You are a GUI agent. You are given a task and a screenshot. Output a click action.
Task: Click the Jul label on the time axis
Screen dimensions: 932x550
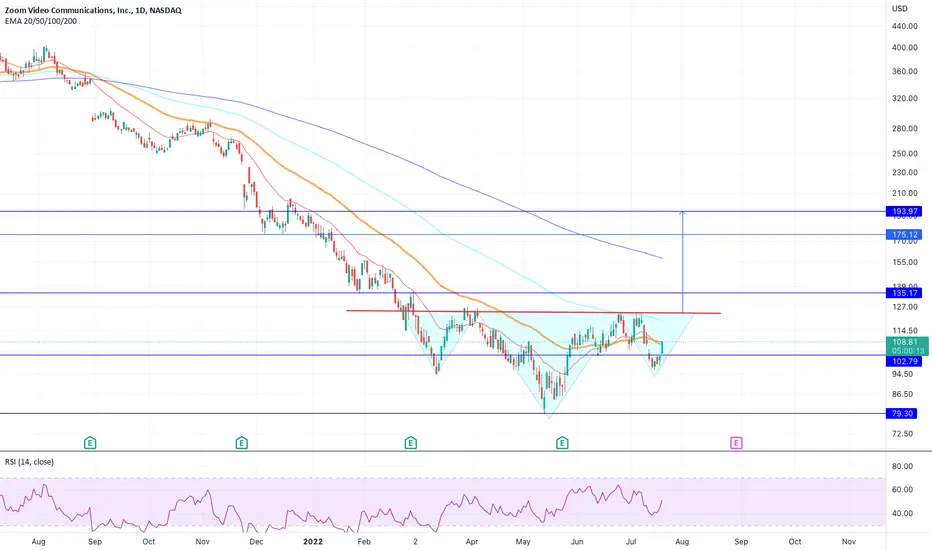(x=631, y=542)
